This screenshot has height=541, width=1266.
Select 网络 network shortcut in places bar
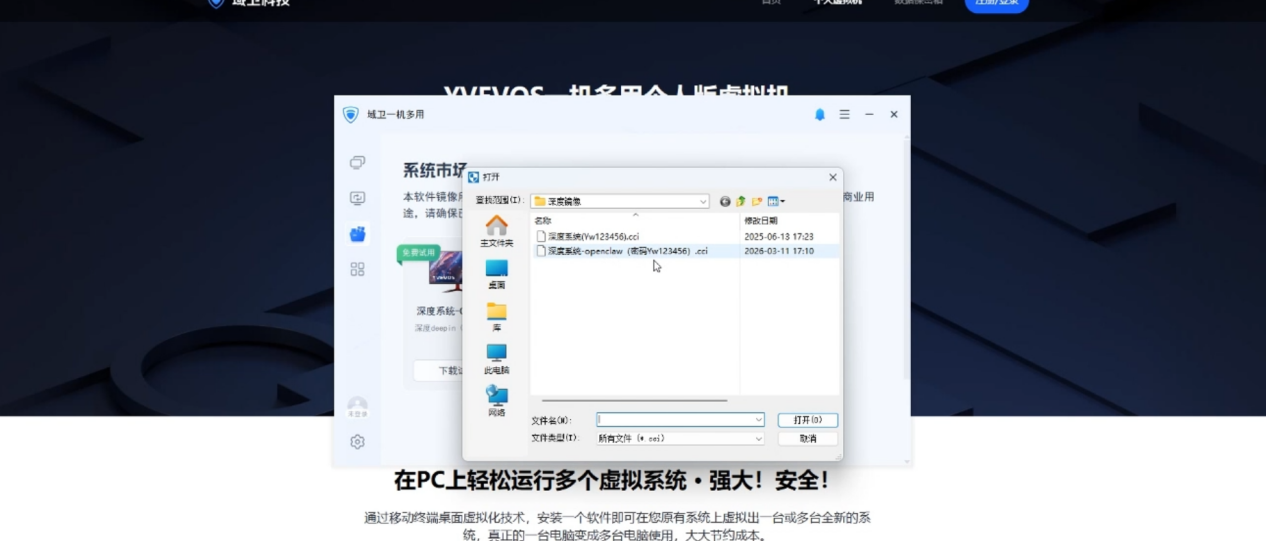coord(496,401)
